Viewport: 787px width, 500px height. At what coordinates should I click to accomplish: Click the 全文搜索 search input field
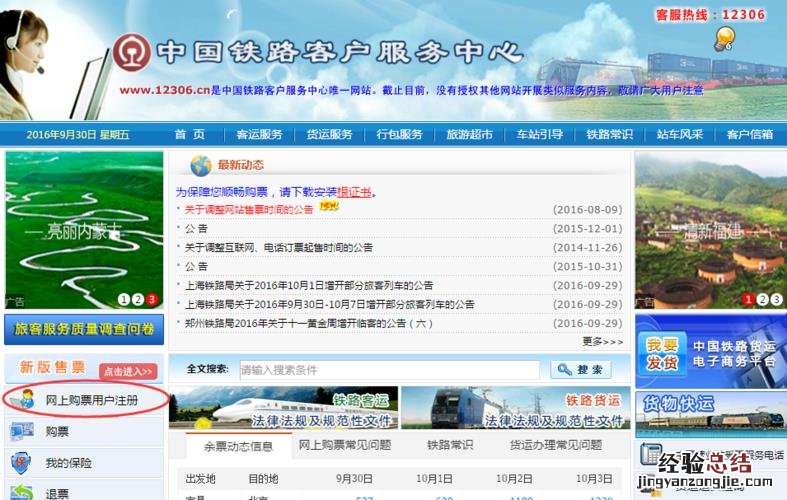[x=388, y=369]
